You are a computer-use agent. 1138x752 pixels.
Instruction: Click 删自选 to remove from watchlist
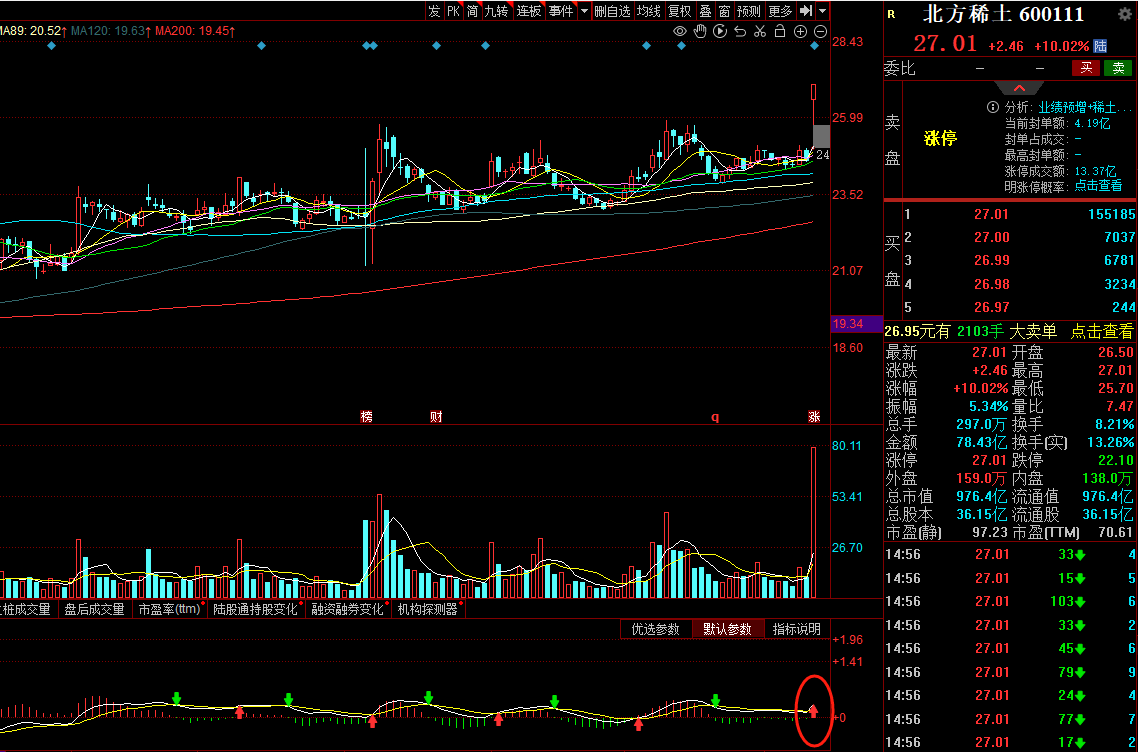[612, 11]
